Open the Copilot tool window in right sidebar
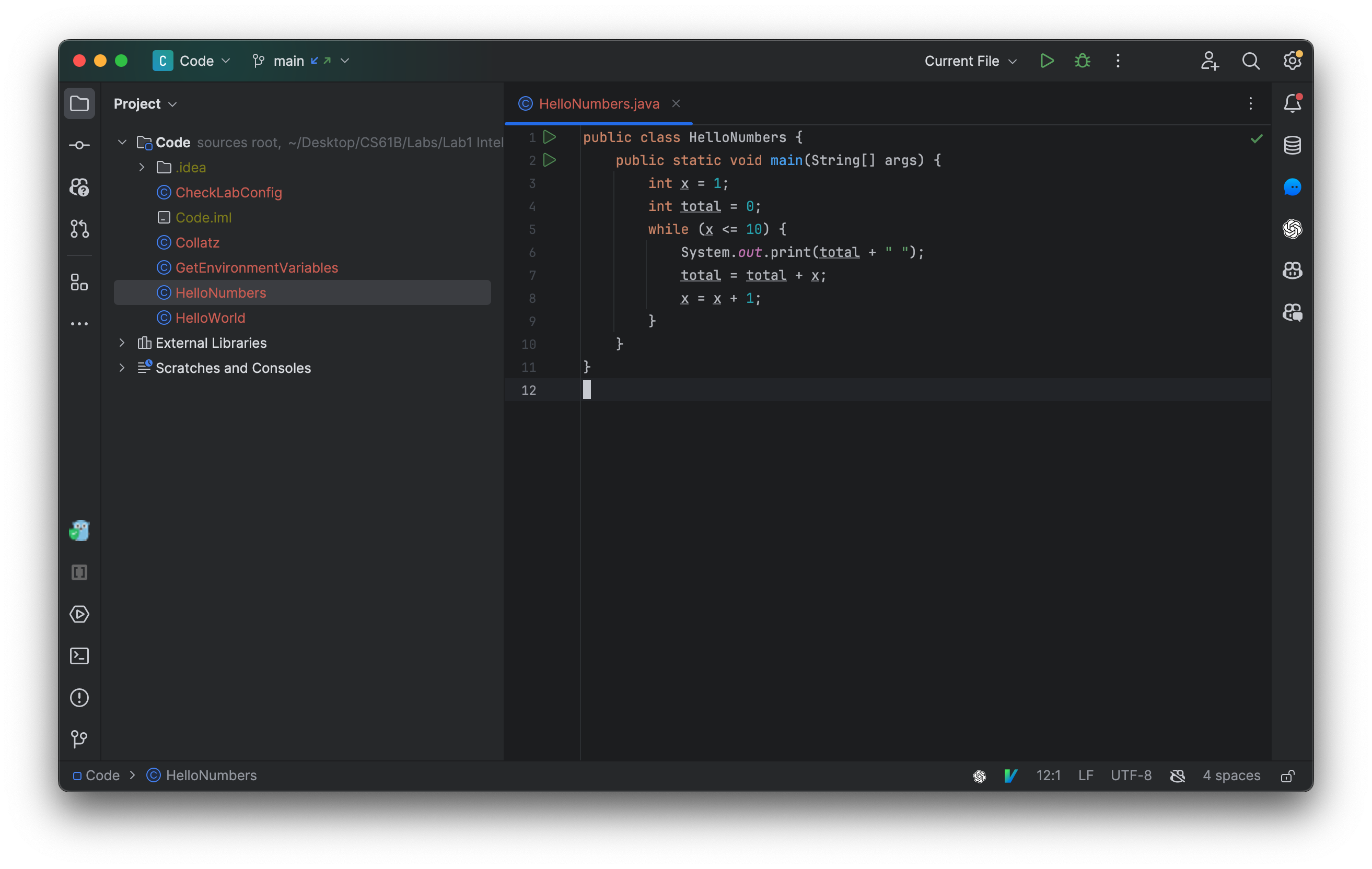 (1292, 271)
